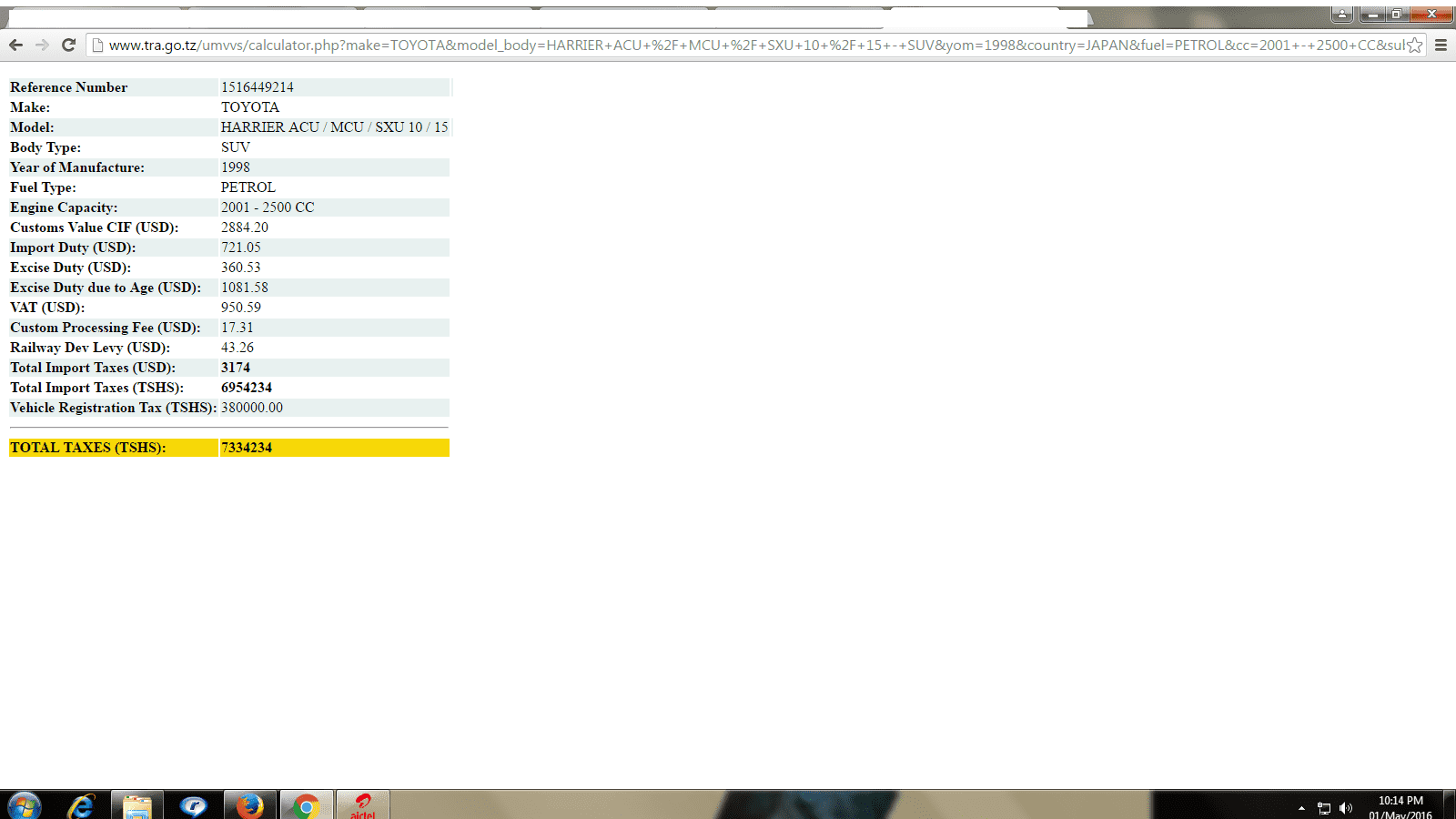Select reference number 1516449214

point(258,87)
